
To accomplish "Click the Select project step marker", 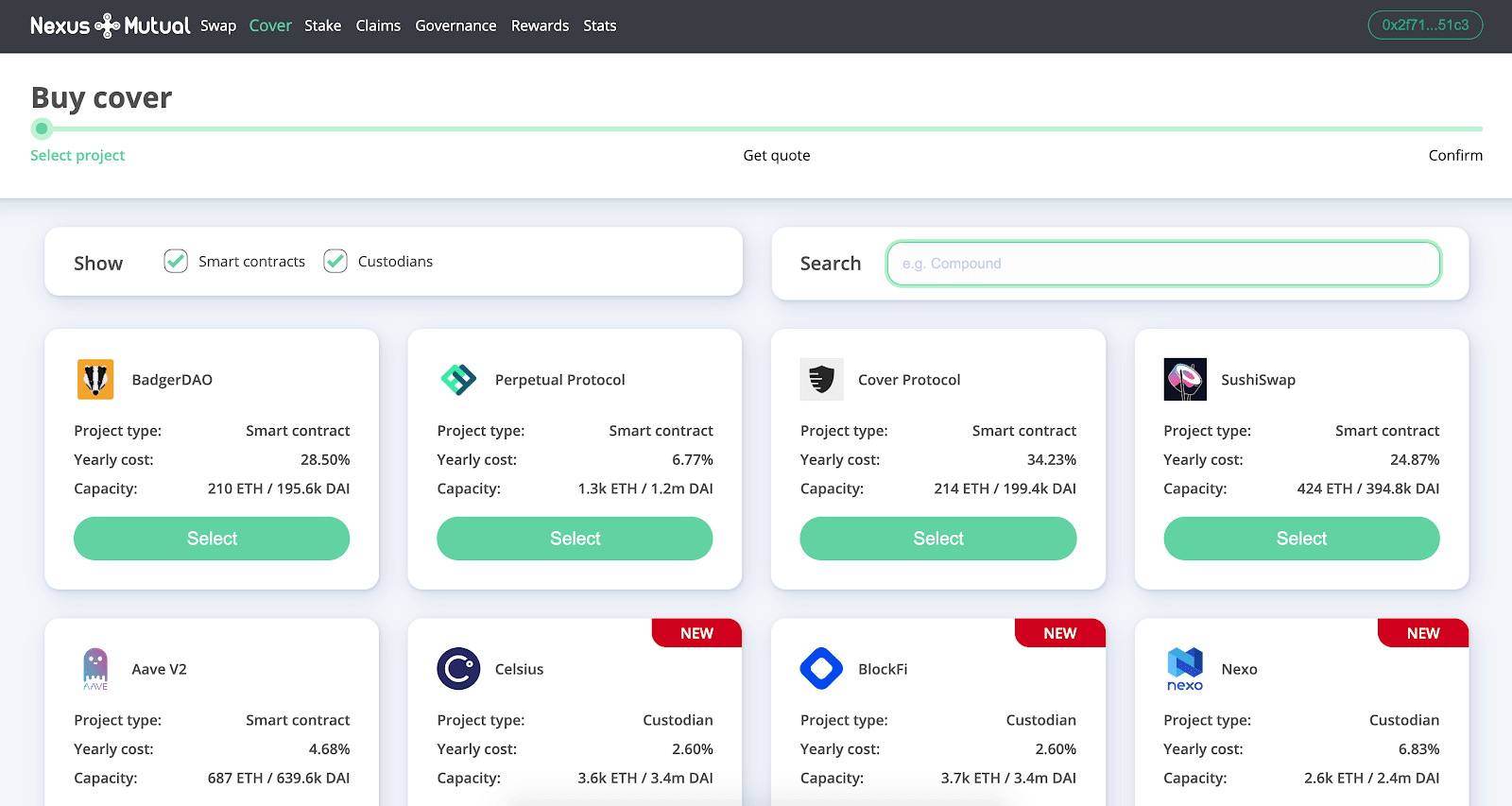I will point(42,129).
